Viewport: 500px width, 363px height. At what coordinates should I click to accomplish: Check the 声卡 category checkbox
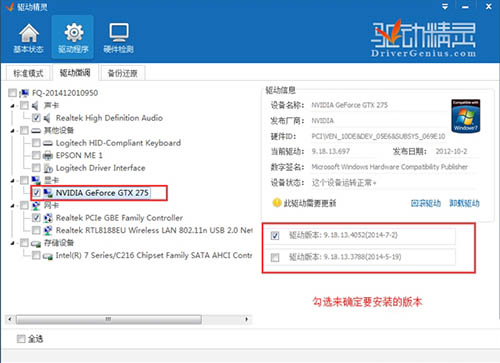(x=24, y=106)
